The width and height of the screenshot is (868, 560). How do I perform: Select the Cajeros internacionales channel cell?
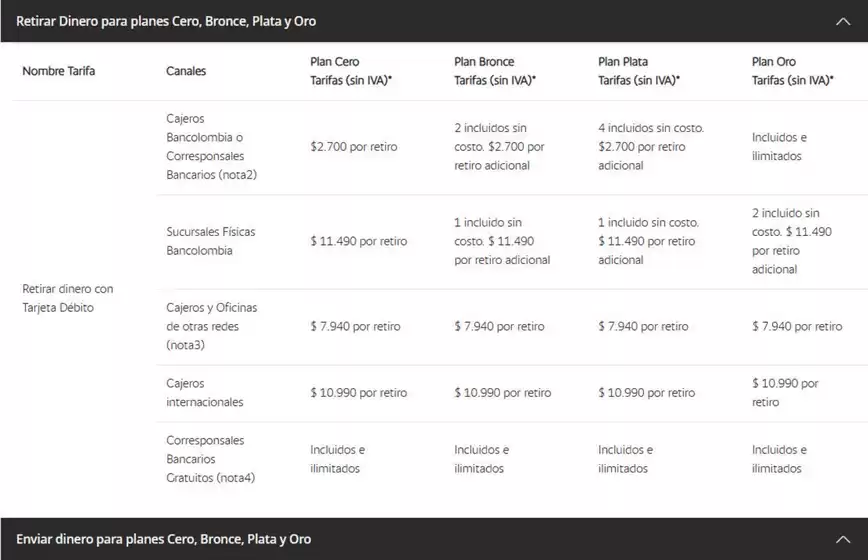[x=205, y=393]
